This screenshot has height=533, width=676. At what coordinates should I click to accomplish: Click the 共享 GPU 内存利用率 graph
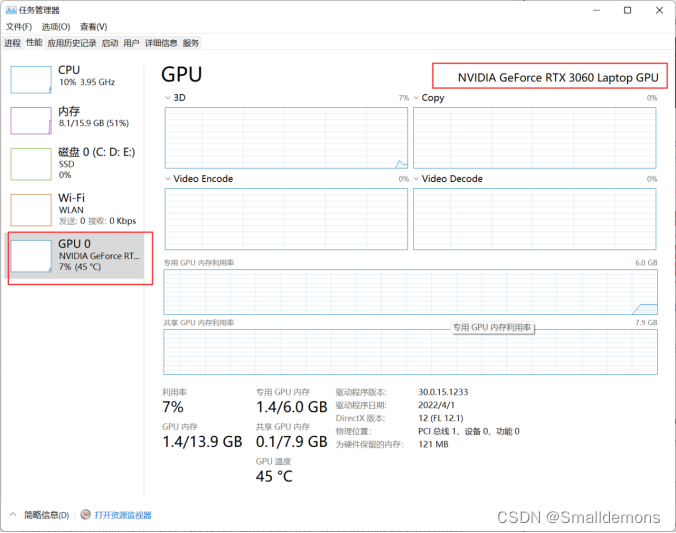coord(410,352)
